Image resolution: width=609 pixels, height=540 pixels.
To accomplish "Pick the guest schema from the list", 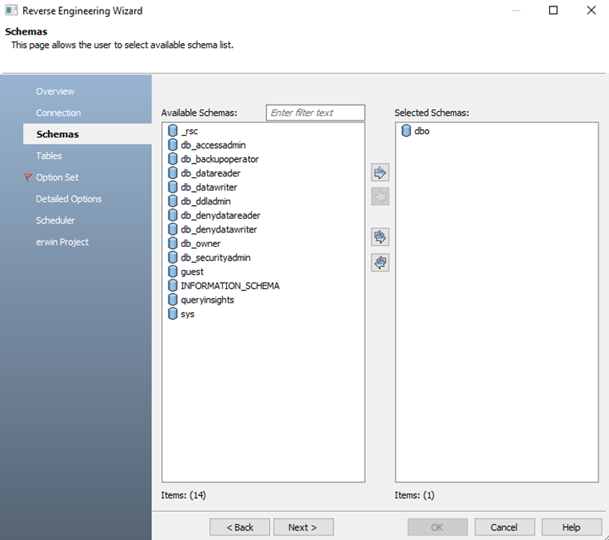I will pos(192,271).
